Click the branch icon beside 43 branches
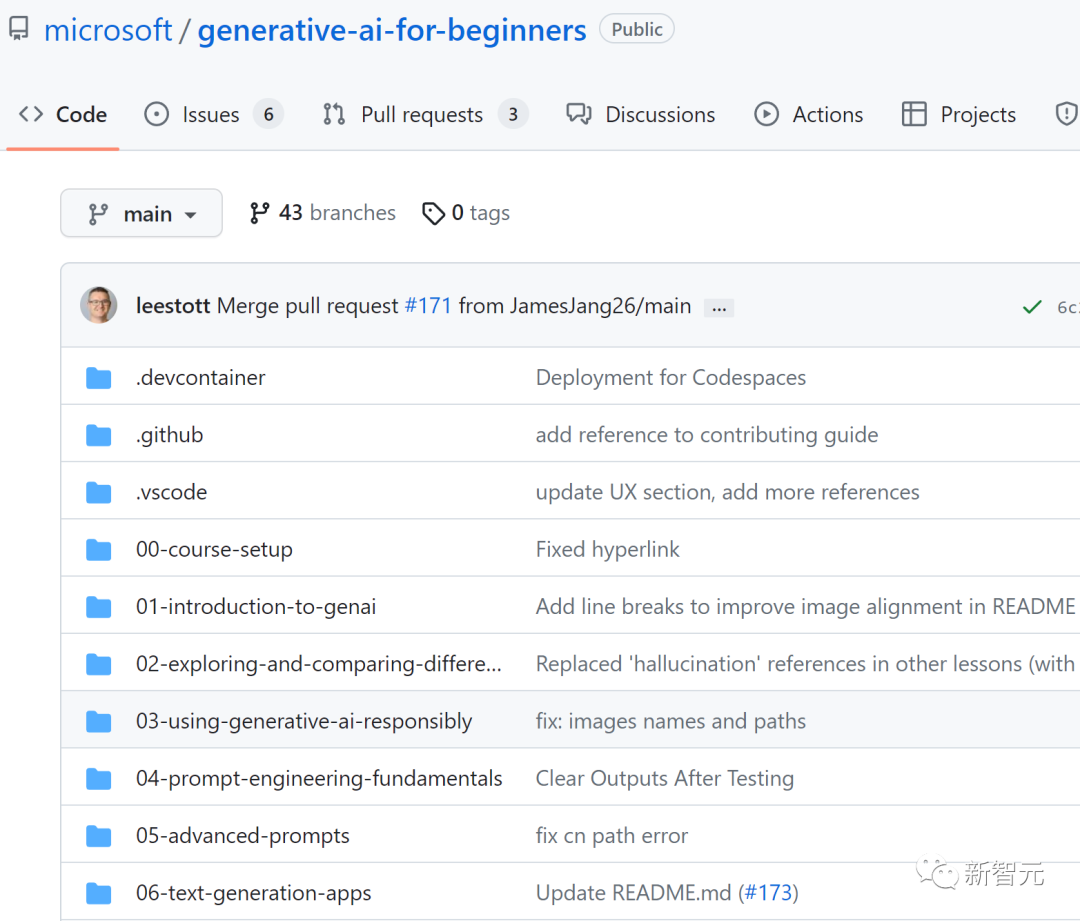Screen dimensions: 1080x921 coord(260,213)
